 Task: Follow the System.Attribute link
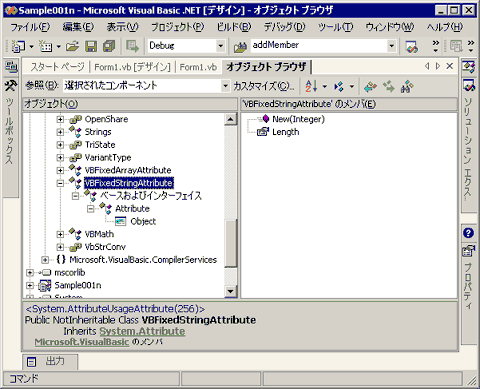point(142,331)
